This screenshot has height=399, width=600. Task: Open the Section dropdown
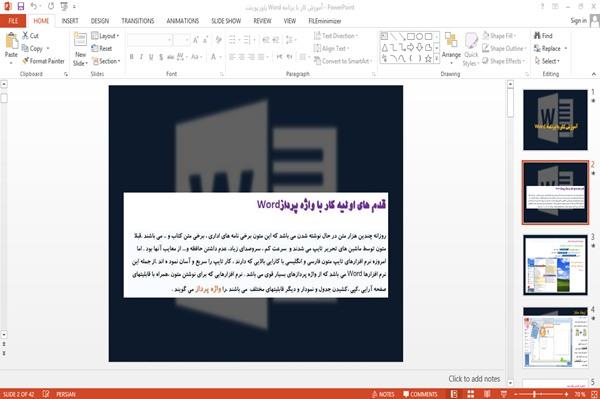106,61
